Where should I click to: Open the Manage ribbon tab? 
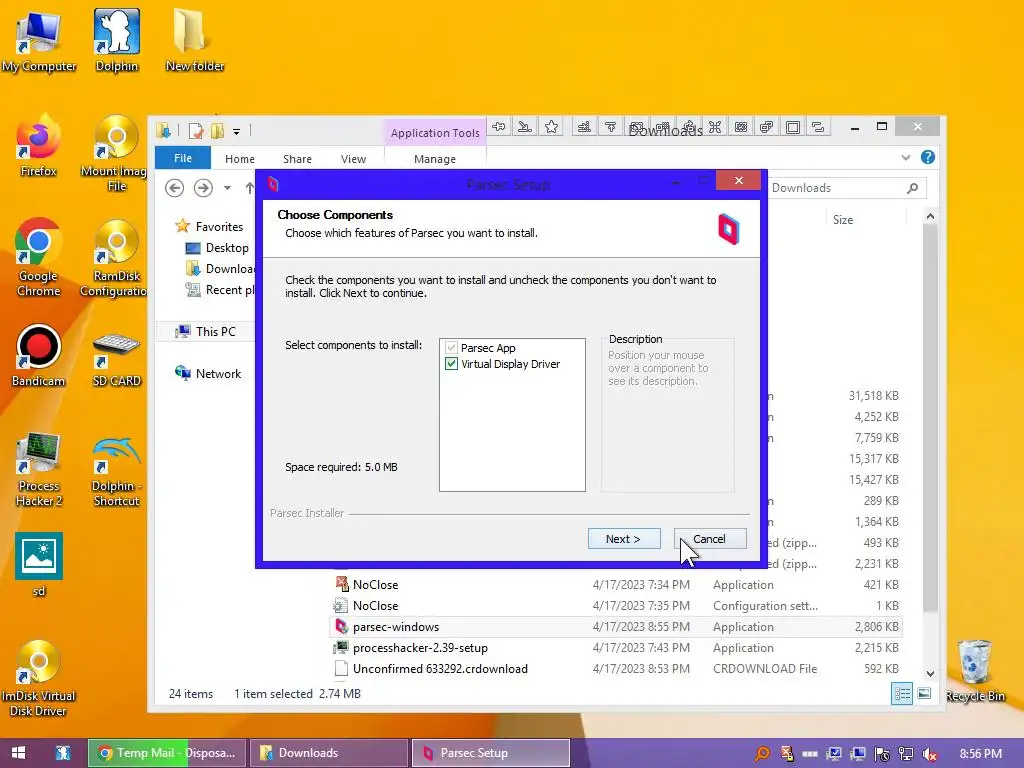[435, 159]
